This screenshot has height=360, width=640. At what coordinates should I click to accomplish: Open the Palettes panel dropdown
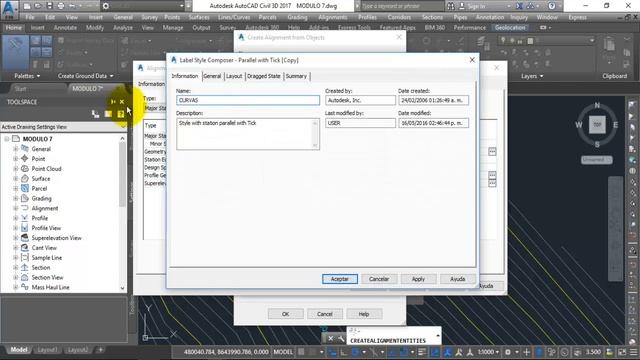coord(27,76)
